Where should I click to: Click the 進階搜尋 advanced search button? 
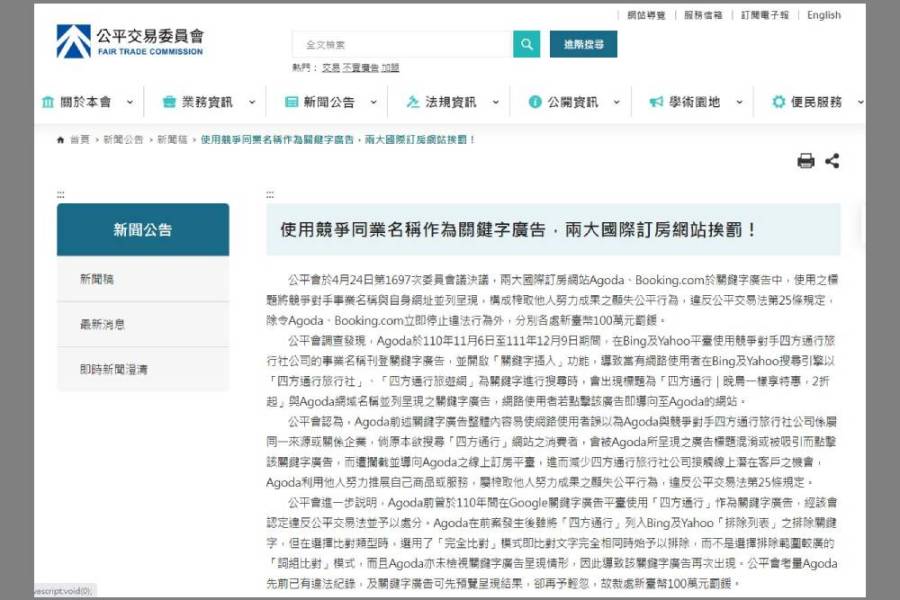click(583, 44)
